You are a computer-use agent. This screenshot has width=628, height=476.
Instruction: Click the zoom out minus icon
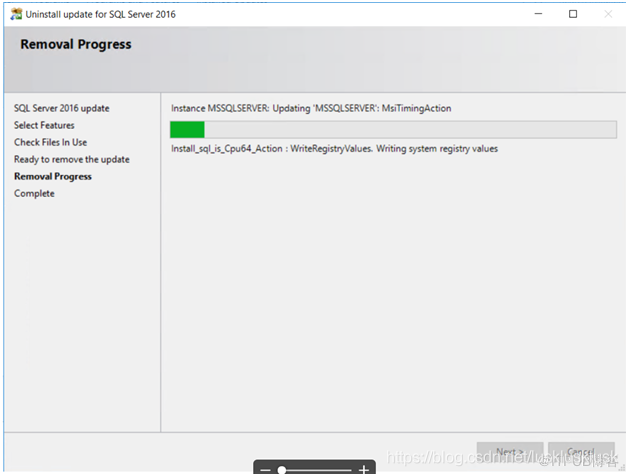tap(265, 470)
